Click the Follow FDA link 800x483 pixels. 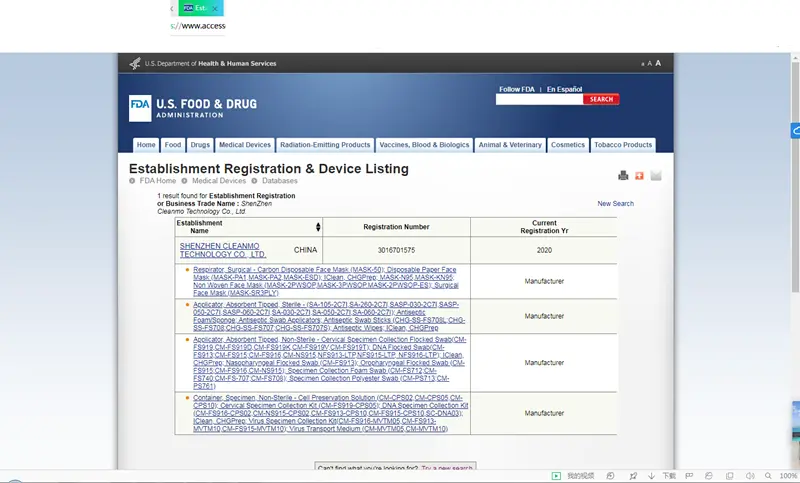[x=517, y=89]
